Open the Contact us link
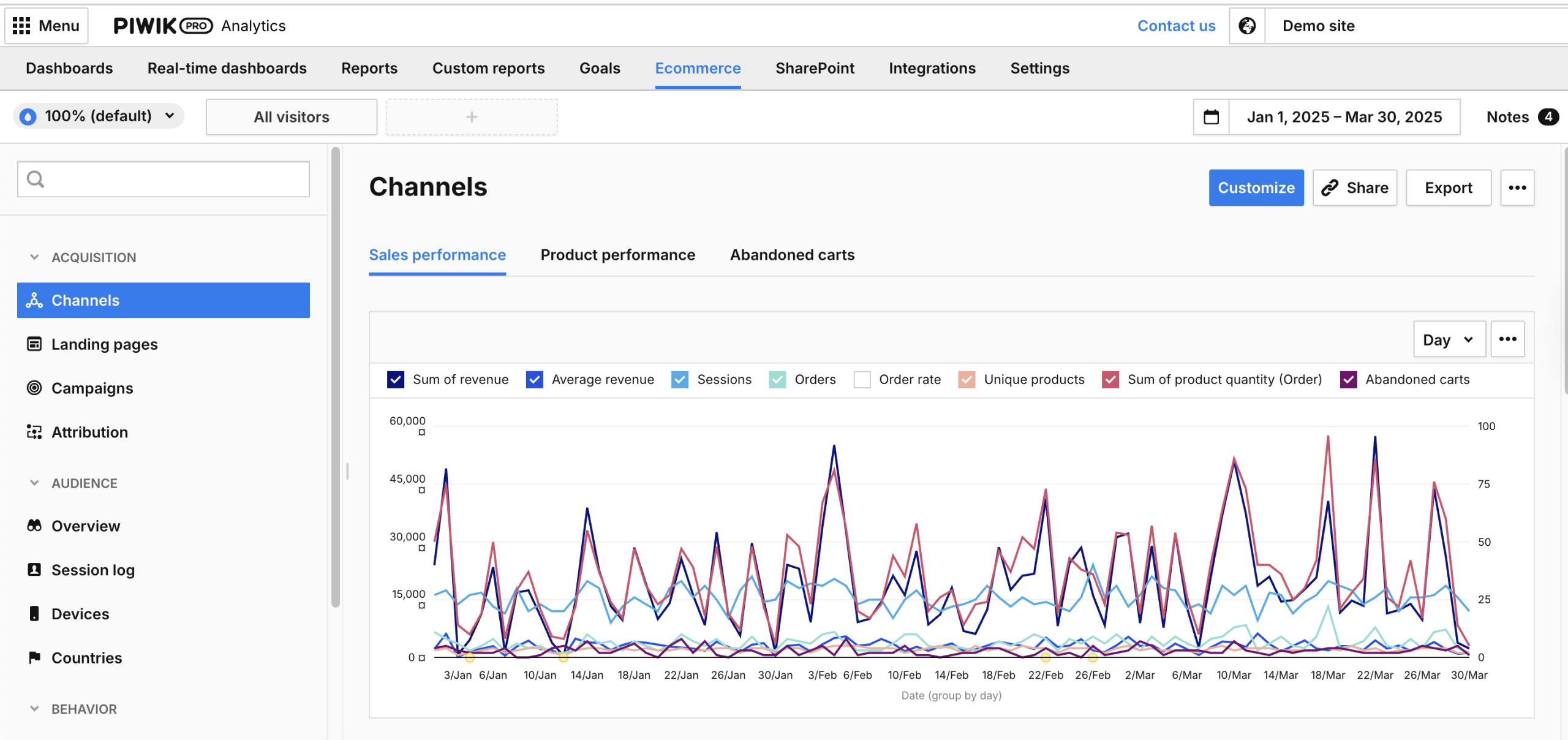The height and width of the screenshot is (740, 1568). (1176, 25)
